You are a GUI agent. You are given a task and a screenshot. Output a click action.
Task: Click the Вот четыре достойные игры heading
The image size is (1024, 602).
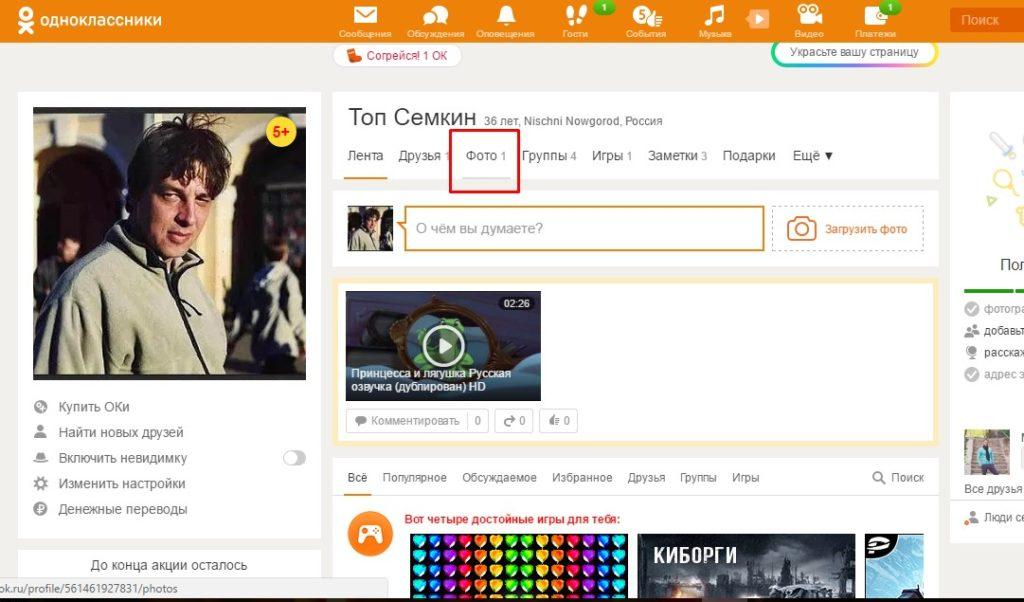click(512, 519)
